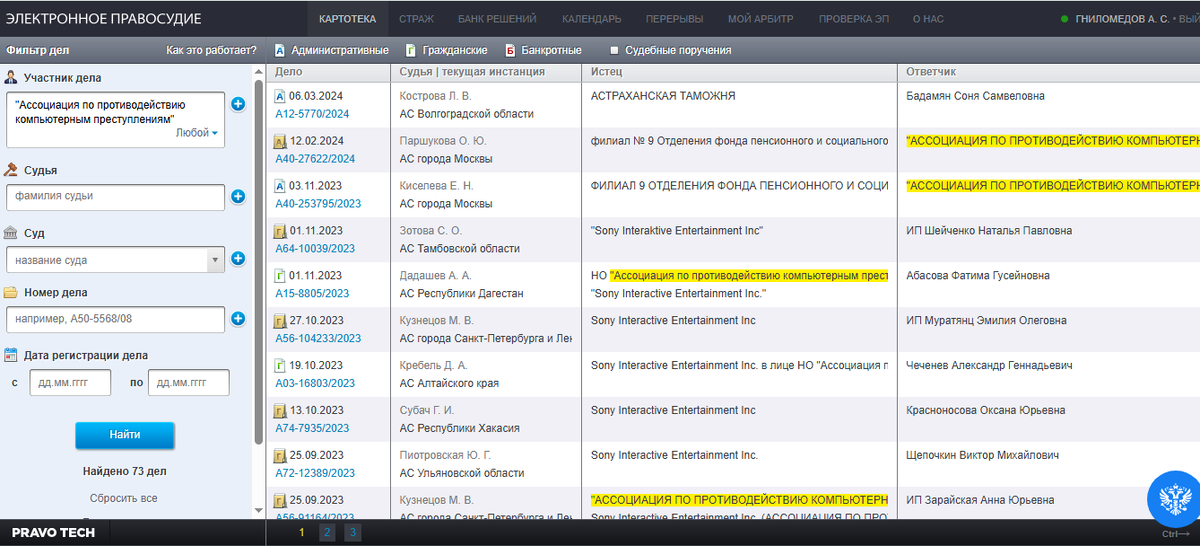1200x546 pixels.
Task: Open Проверка ЭП tab
Action: click(x=853, y=19)
